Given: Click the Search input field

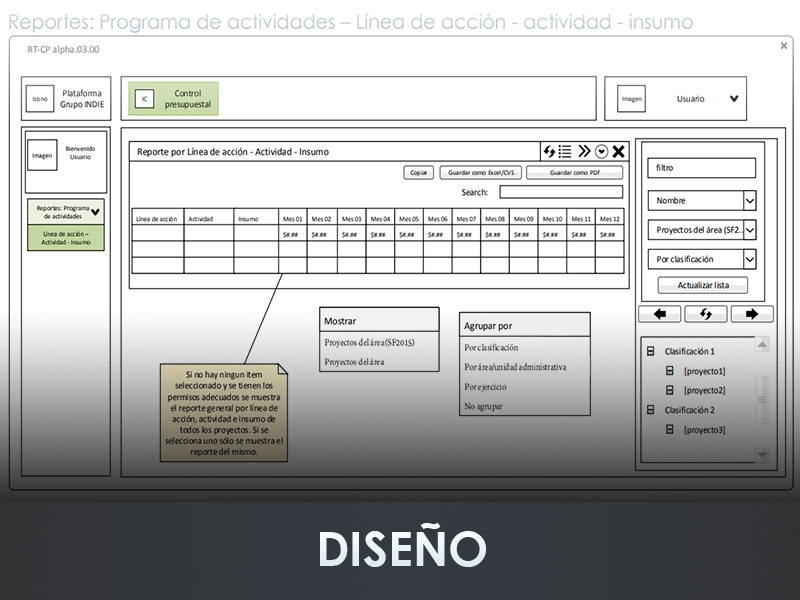Looking at the screenshot, I should coord(560,192).
